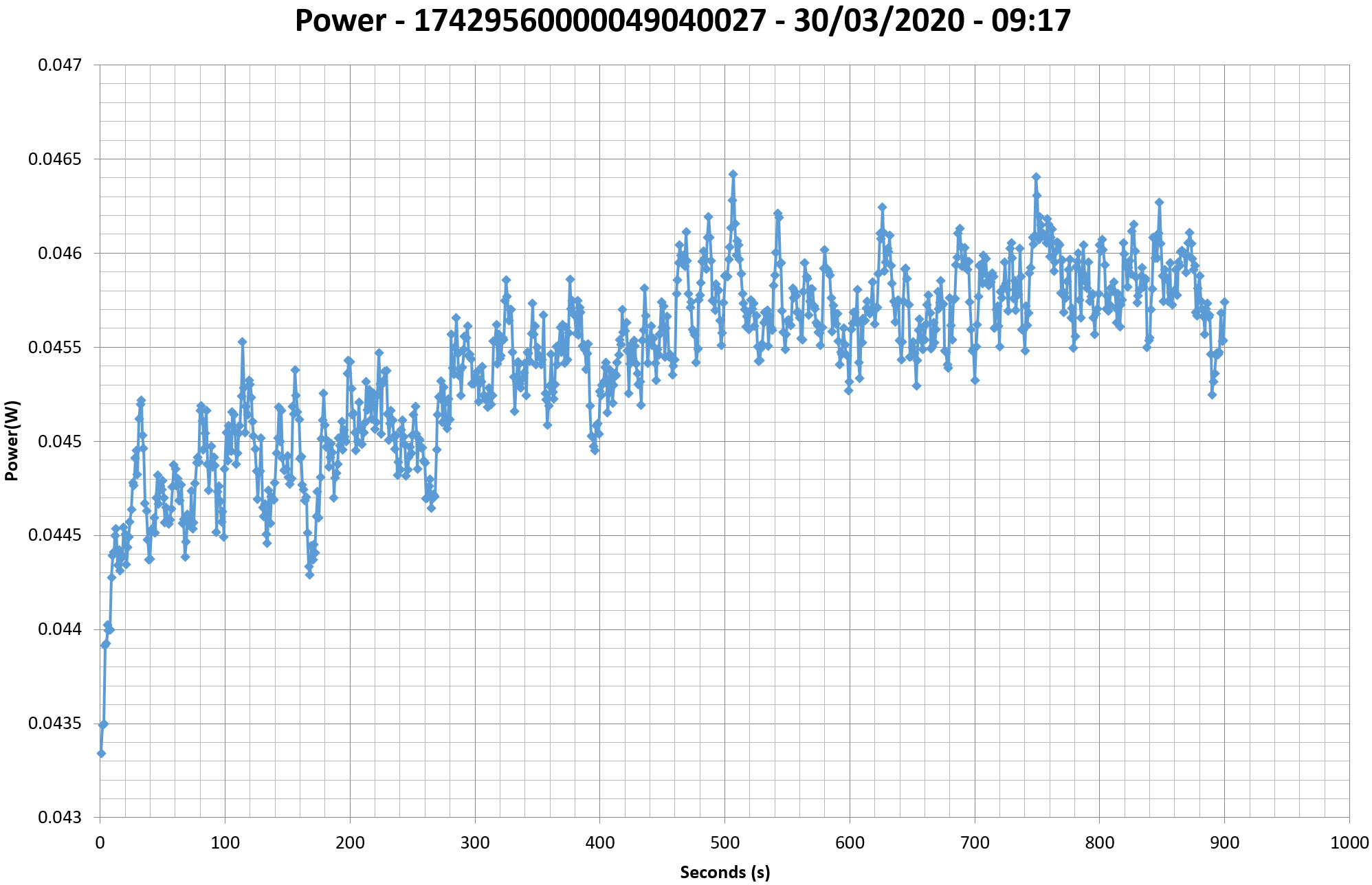Click the 0.043 y-axis label
Screen dimensions: 1372x885
[59, 818]
